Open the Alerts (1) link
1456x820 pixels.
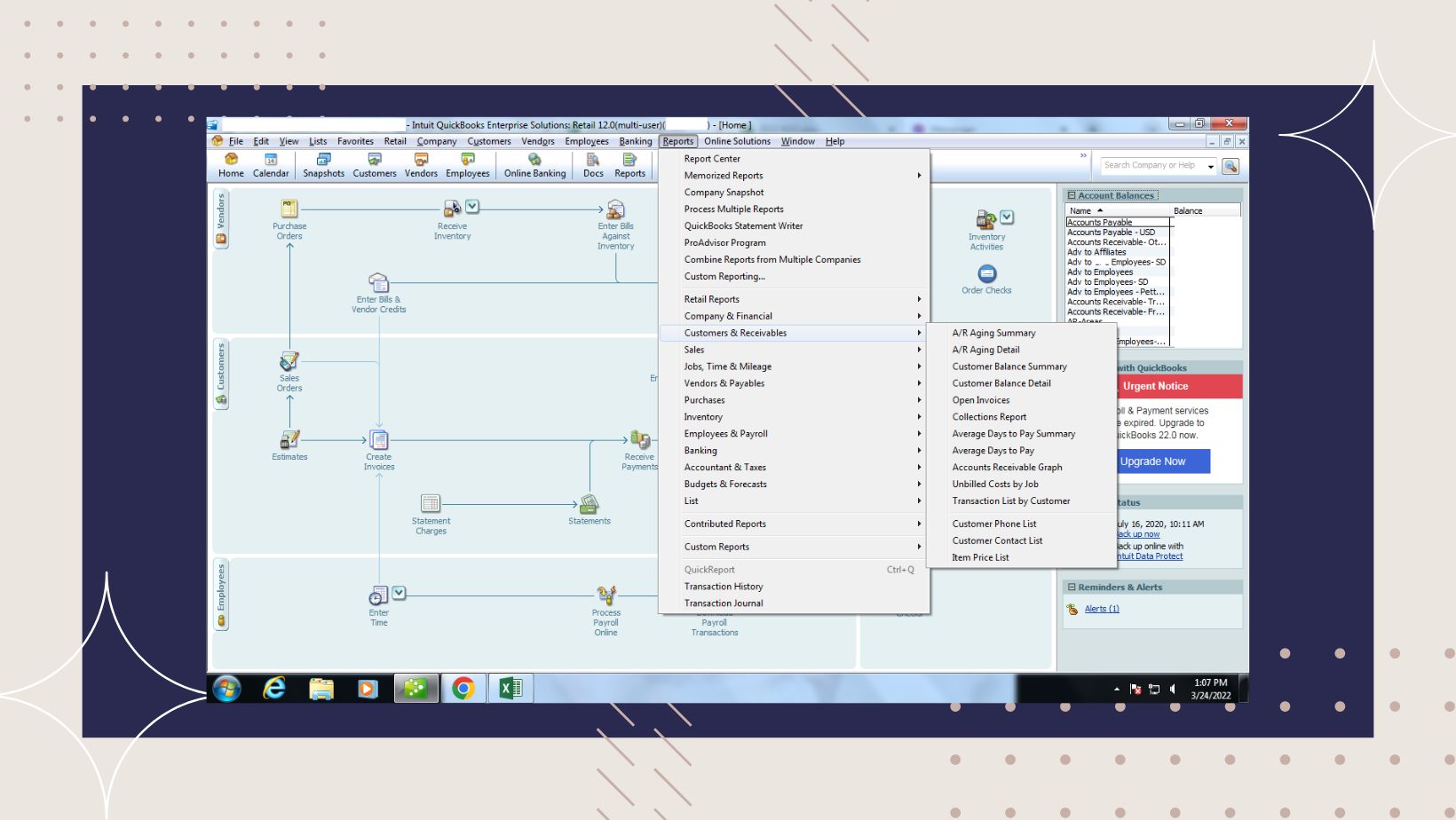(x=1102, y=609)
